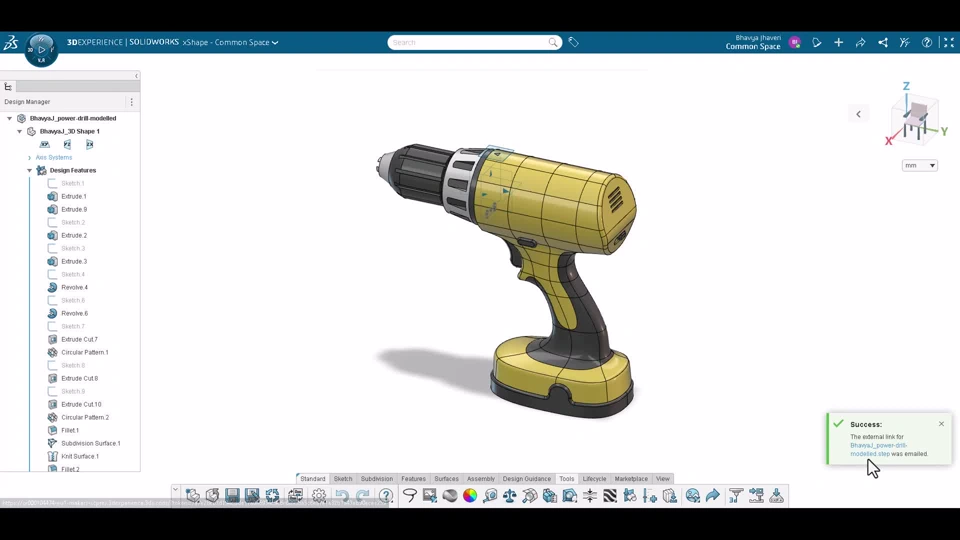
Task: Click the tree view icon above Design Manager
Action: [8, 86]
